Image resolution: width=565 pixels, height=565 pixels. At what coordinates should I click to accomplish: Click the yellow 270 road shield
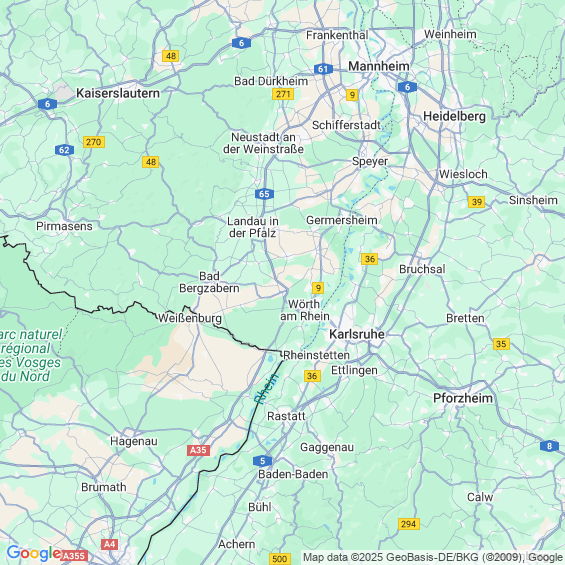coord(94,142)
